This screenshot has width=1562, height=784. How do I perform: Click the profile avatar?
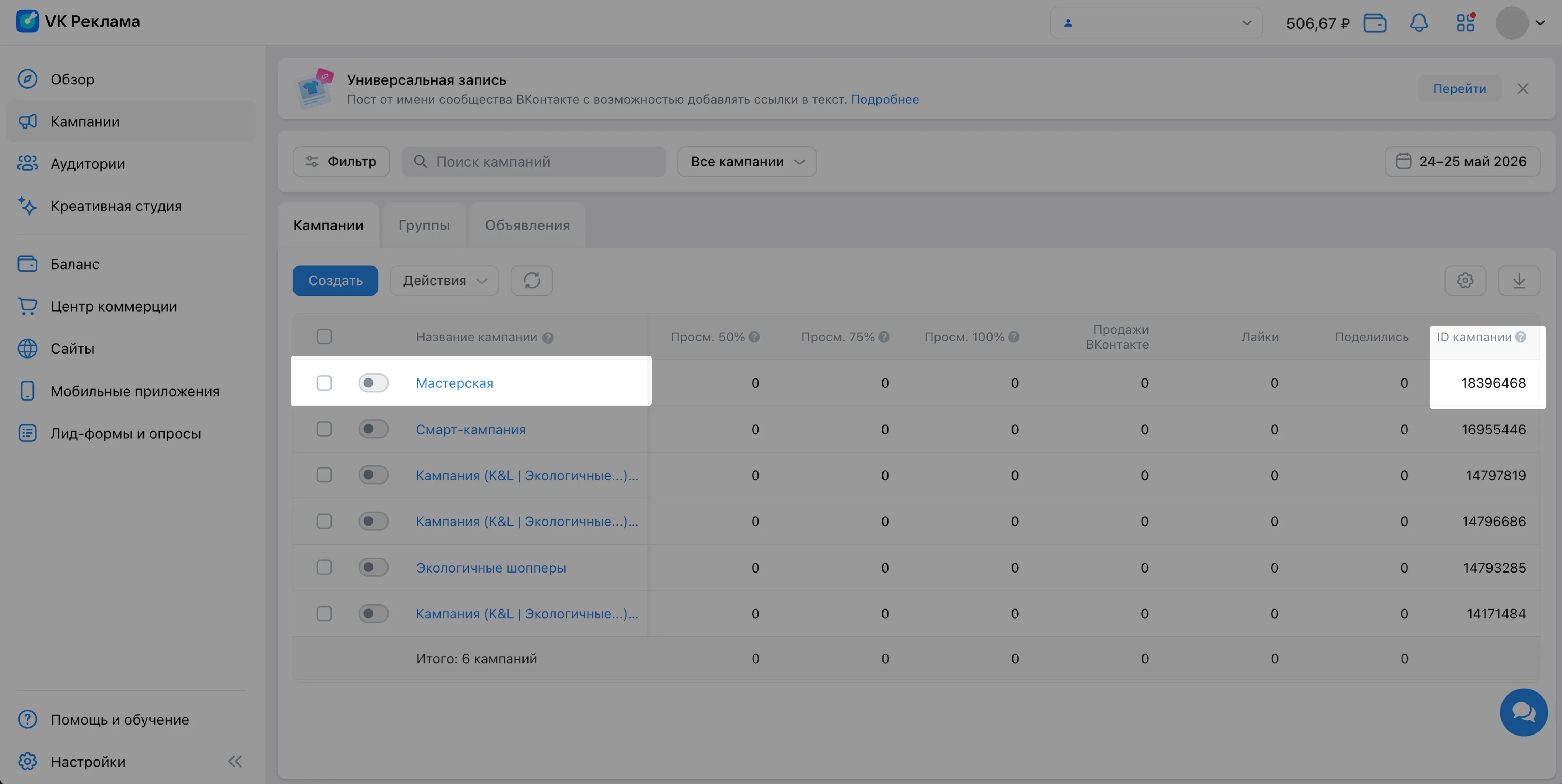point(1512,23)
